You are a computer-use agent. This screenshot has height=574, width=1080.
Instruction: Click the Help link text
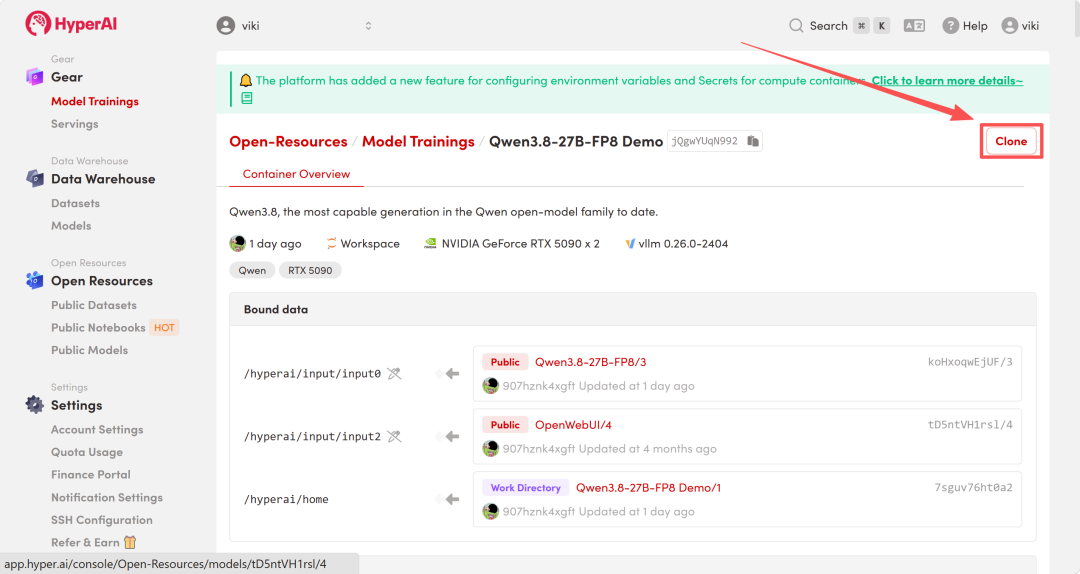pos(975,25)
